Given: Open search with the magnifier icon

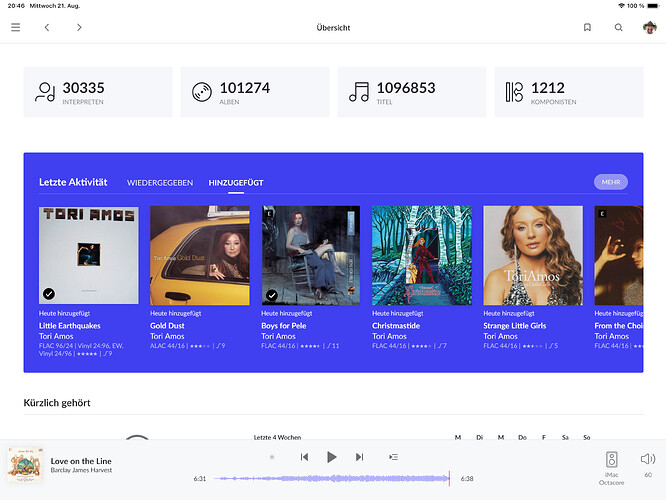Looking at the screenshot, I should (x=618, y=27).
